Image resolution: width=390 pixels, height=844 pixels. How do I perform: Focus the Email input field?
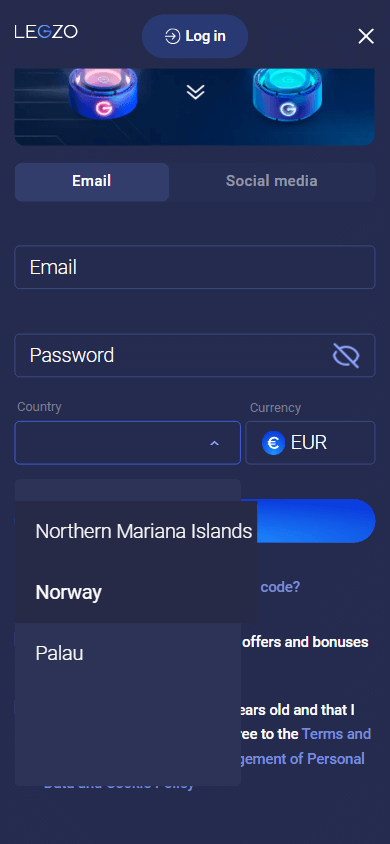tap(195, 267)
